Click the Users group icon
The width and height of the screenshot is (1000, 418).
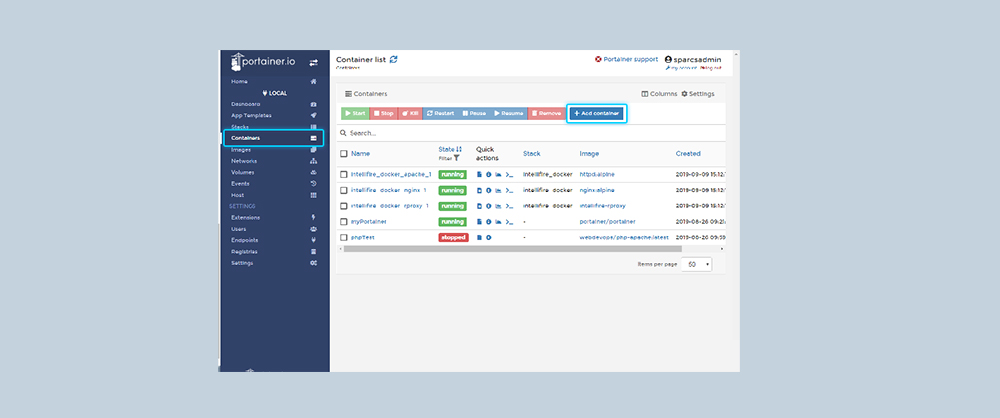coord(313,229)
